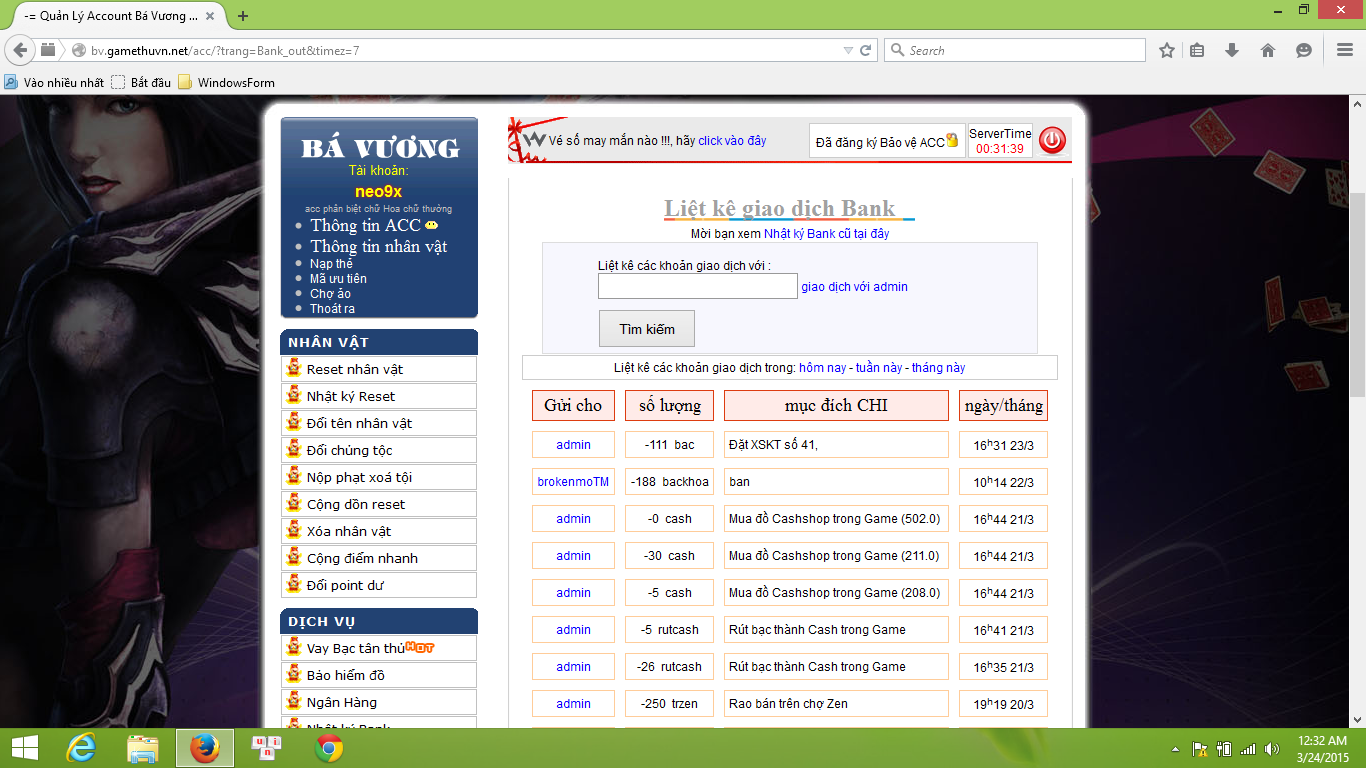This screenshot has width=1366, height=768.
Task: Open Chợ ảo sidebar link
Action: [330, 293]
